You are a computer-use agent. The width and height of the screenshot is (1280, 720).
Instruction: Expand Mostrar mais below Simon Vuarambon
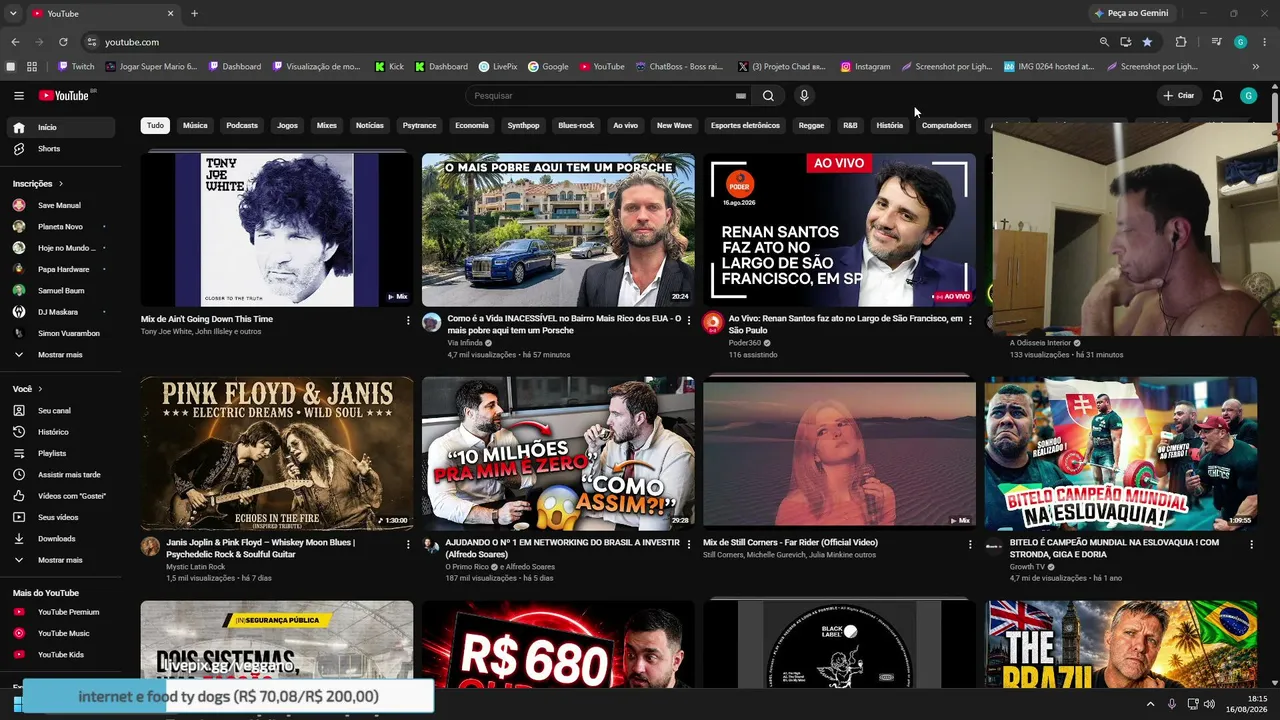[x=62, y=355]
